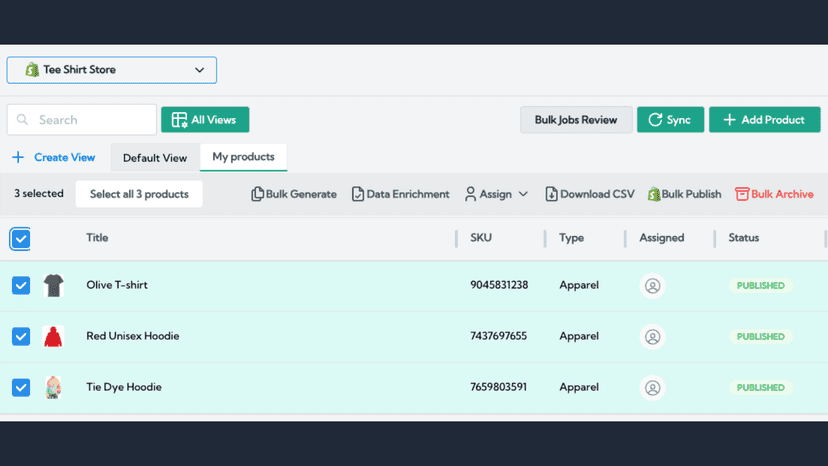This screenshot has height=466, width=828.
Task: Click the Olive T-shirt product thumbnail
Action: click(53, 285)
